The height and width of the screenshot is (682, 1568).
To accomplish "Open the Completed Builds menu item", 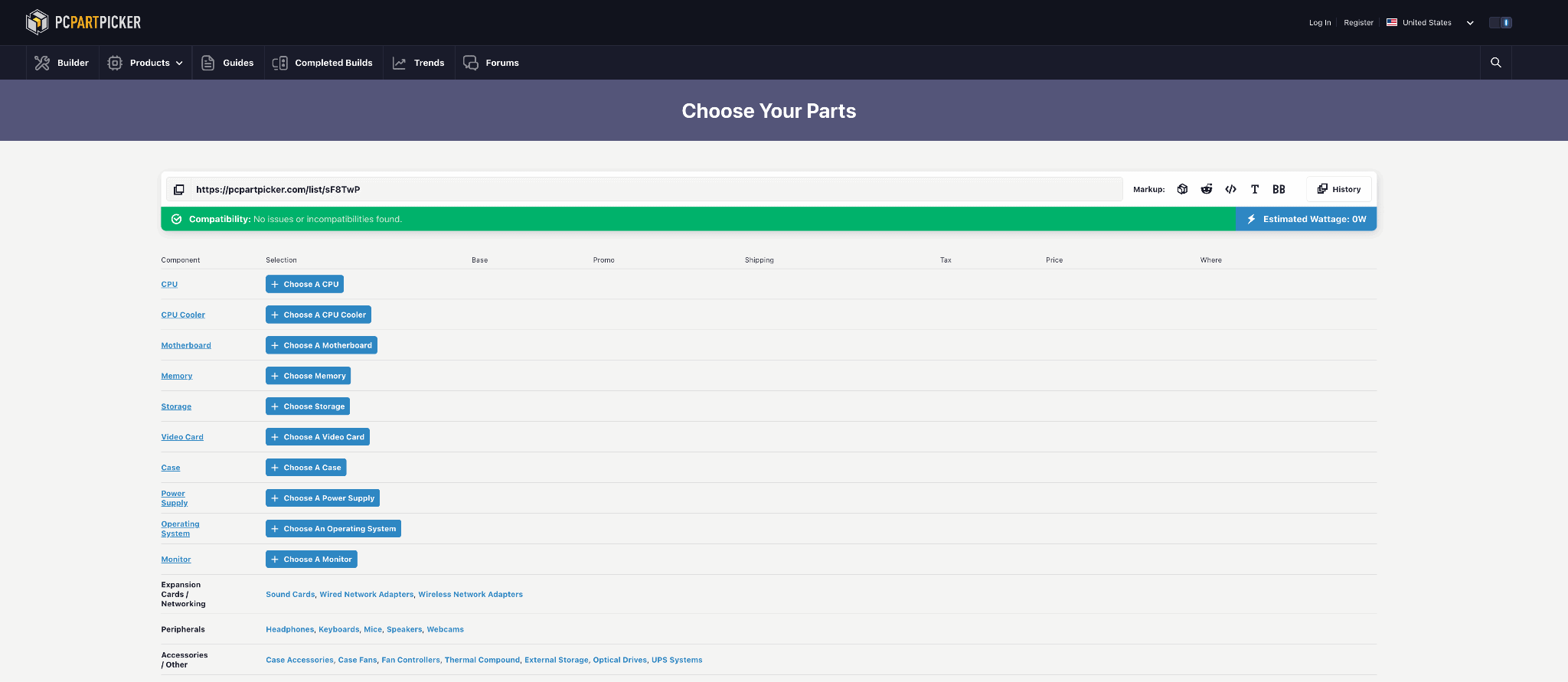I will pyautogui.click(x=334, y=63).
